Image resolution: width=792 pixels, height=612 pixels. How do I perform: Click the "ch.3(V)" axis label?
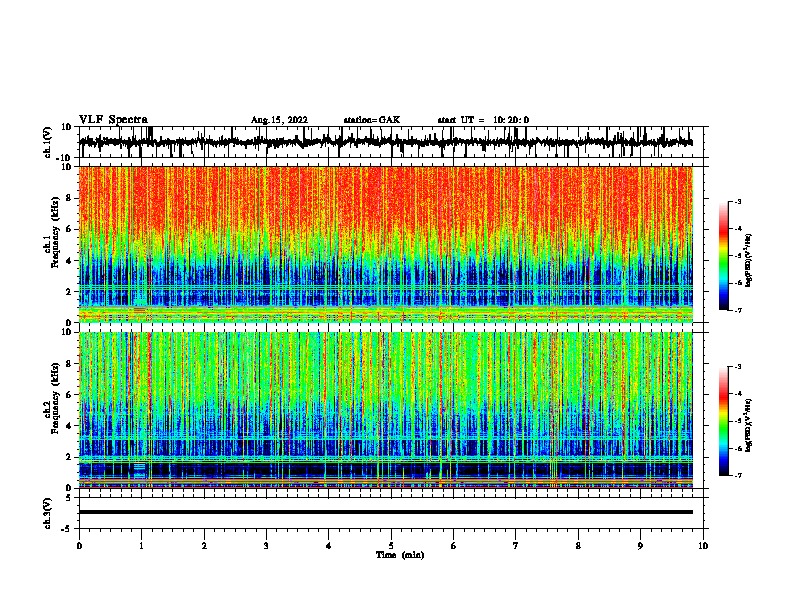[x=47, y=513]
